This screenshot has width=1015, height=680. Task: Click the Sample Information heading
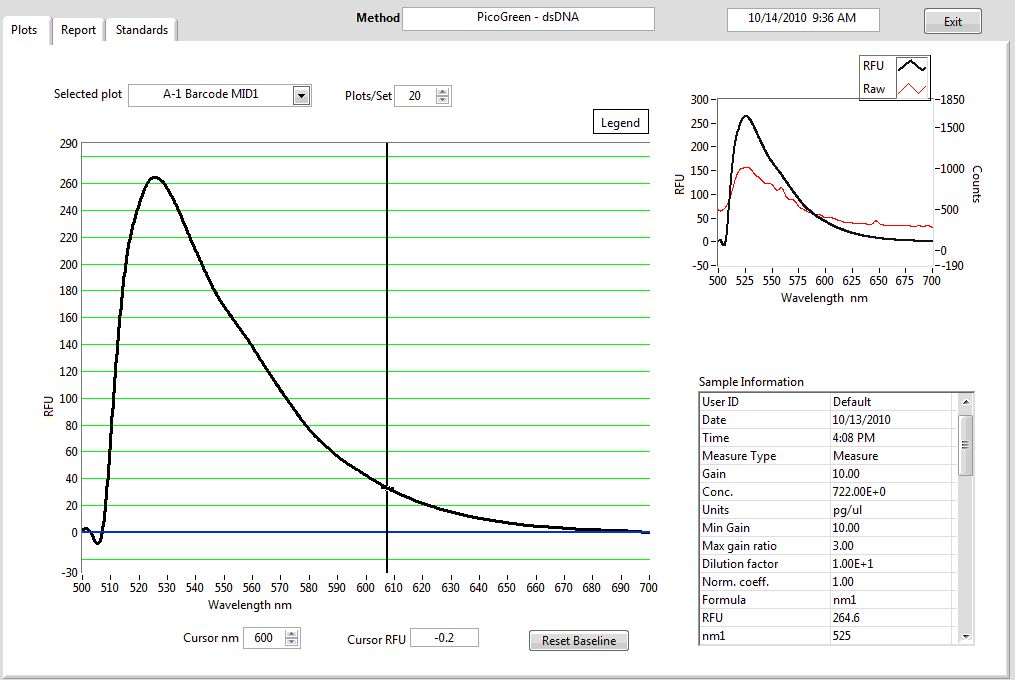coord(751,382)
